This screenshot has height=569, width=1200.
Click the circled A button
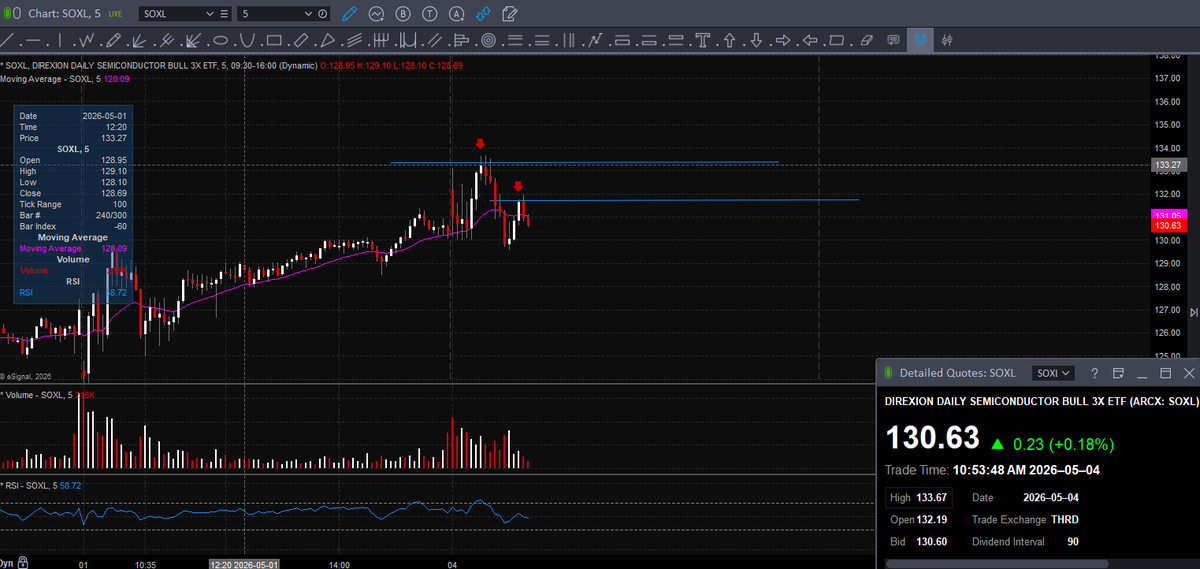(x=457, y=14)
